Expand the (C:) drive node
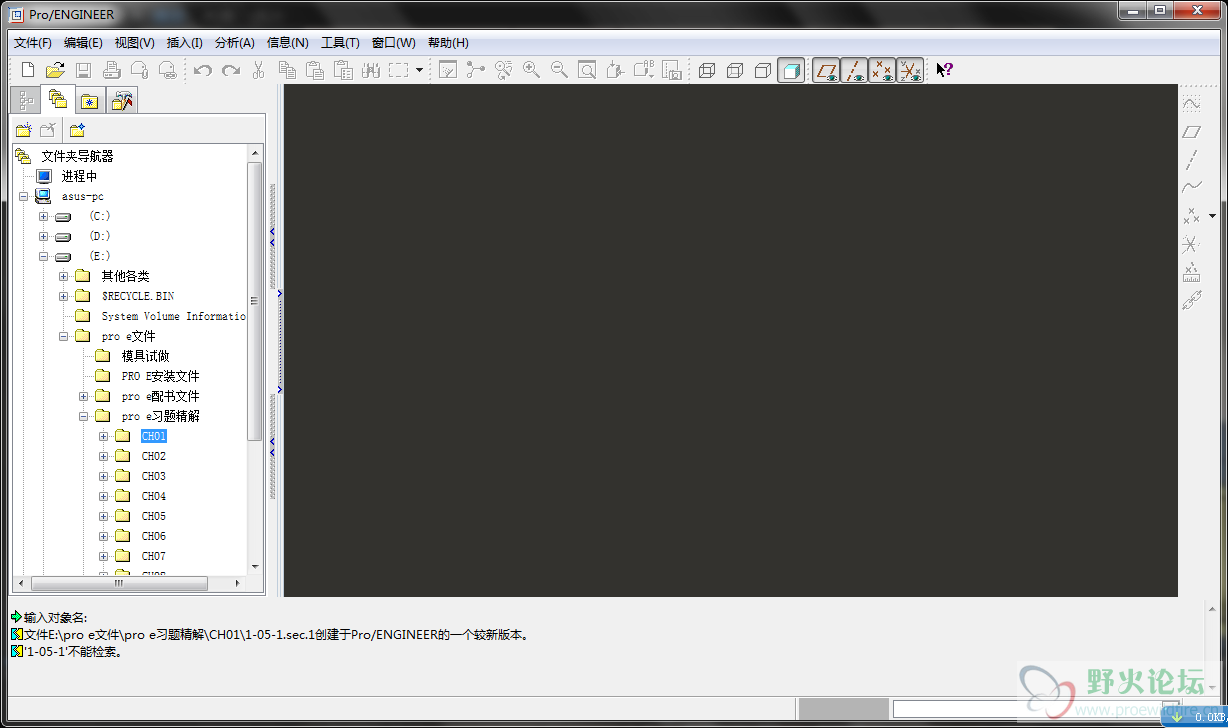This screenshot has width=1228, height=728. pyautogui.click(x=43, y=216)
